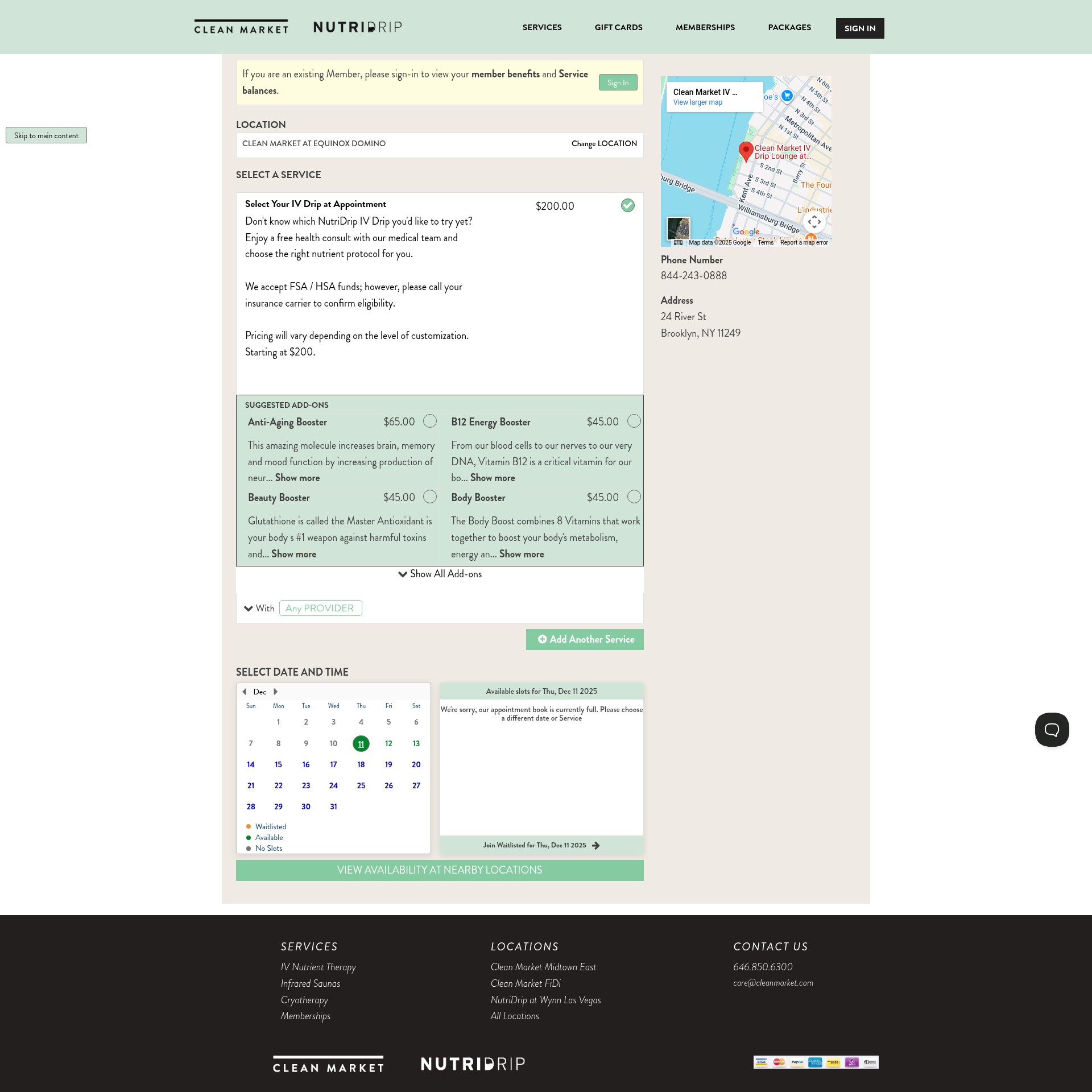Click the green checkmark for selected service
Screen dimensions: 1092x1092
(x=627, y=205)
